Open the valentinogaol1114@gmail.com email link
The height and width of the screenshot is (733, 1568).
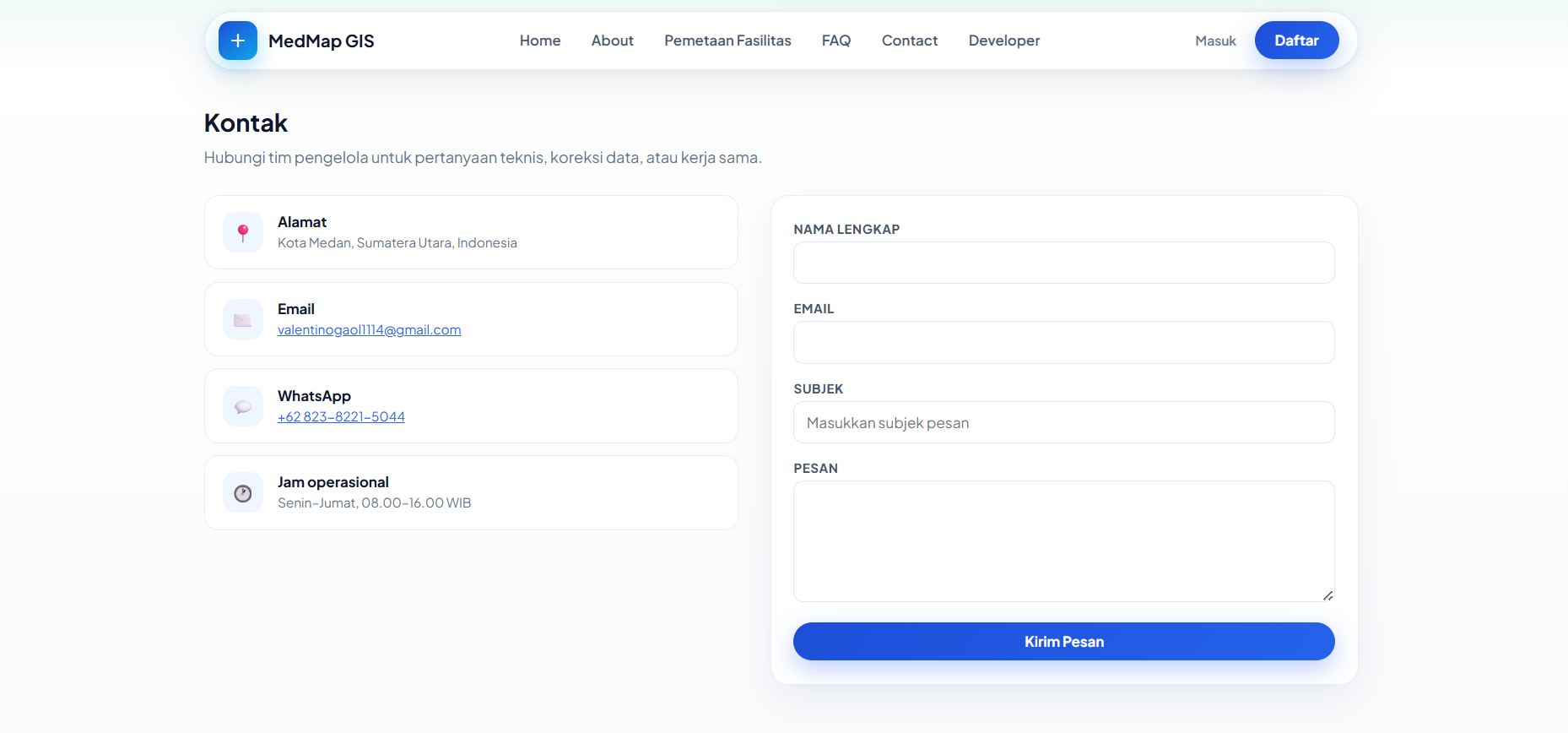point(370,330)
